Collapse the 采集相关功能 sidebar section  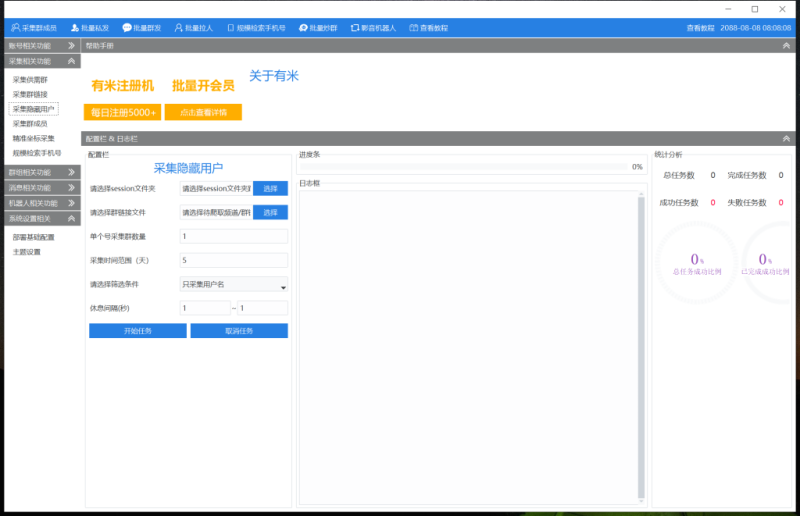click(42, 61)
